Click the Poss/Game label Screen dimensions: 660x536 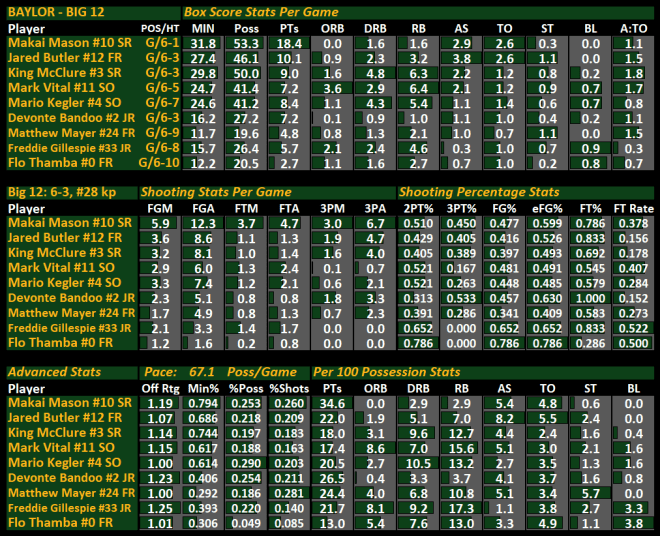tap(262, 372)
